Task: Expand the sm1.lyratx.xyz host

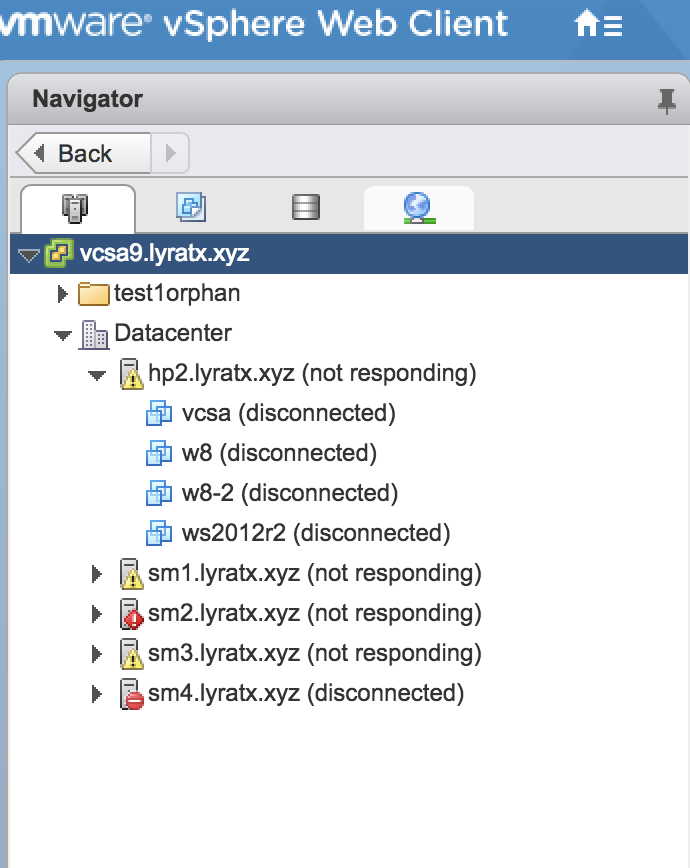Action: click(x=97, y=574)
